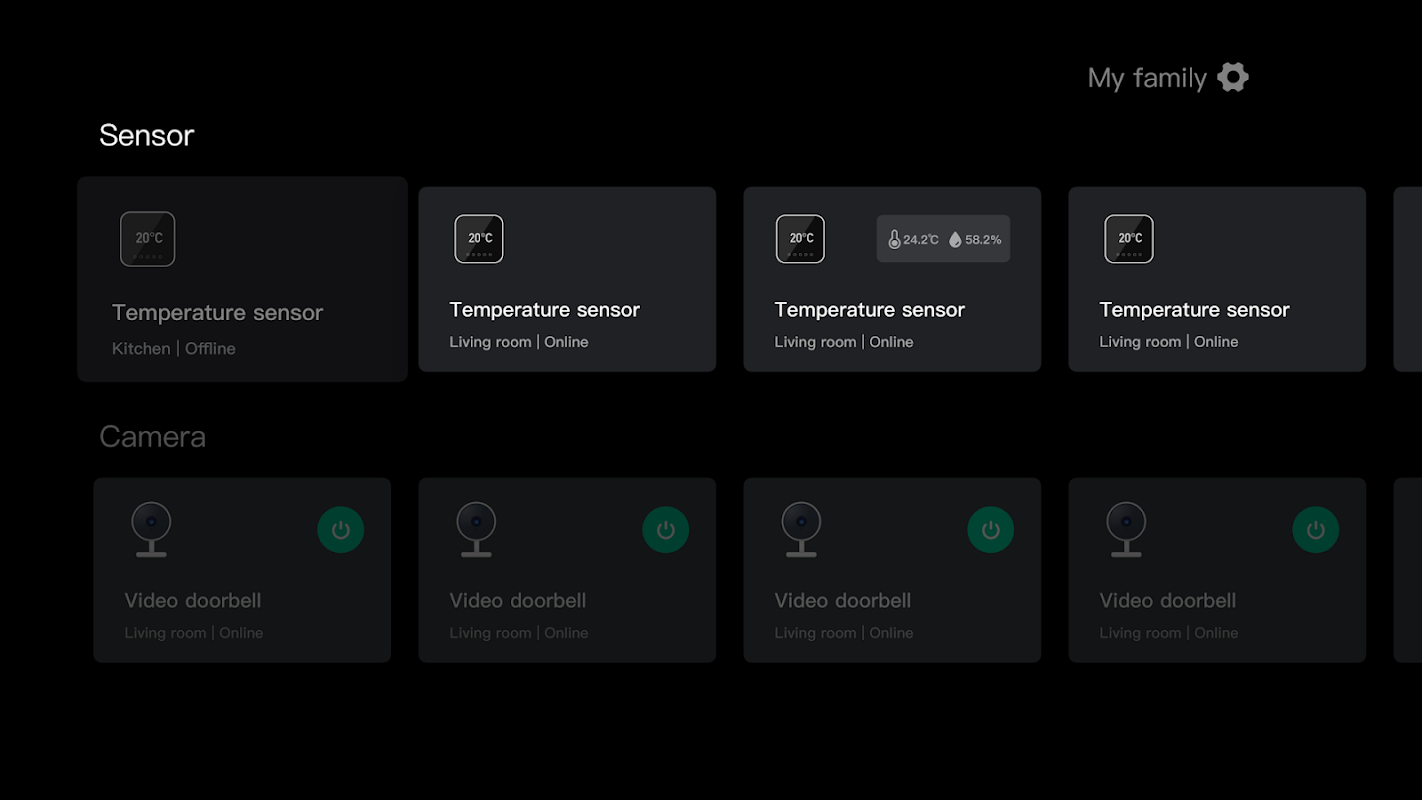Click the camera icon in first Video doorbell card
Image resolution: width=1422 pixels, height=800 pixels.
(x=151, y=530)
